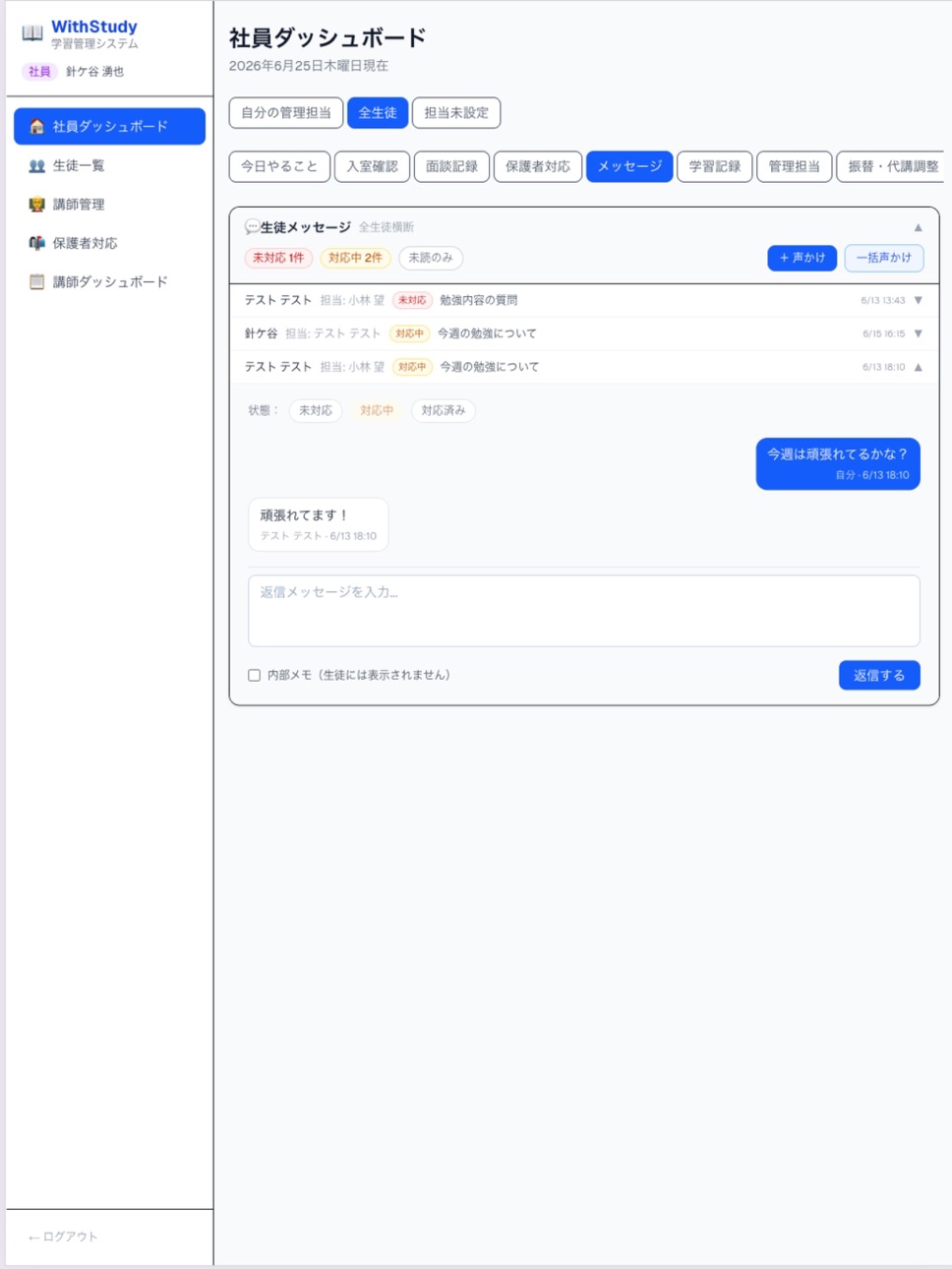
Task: Expand the 勉強内容の質問 message row
Action: click(584, 301)
